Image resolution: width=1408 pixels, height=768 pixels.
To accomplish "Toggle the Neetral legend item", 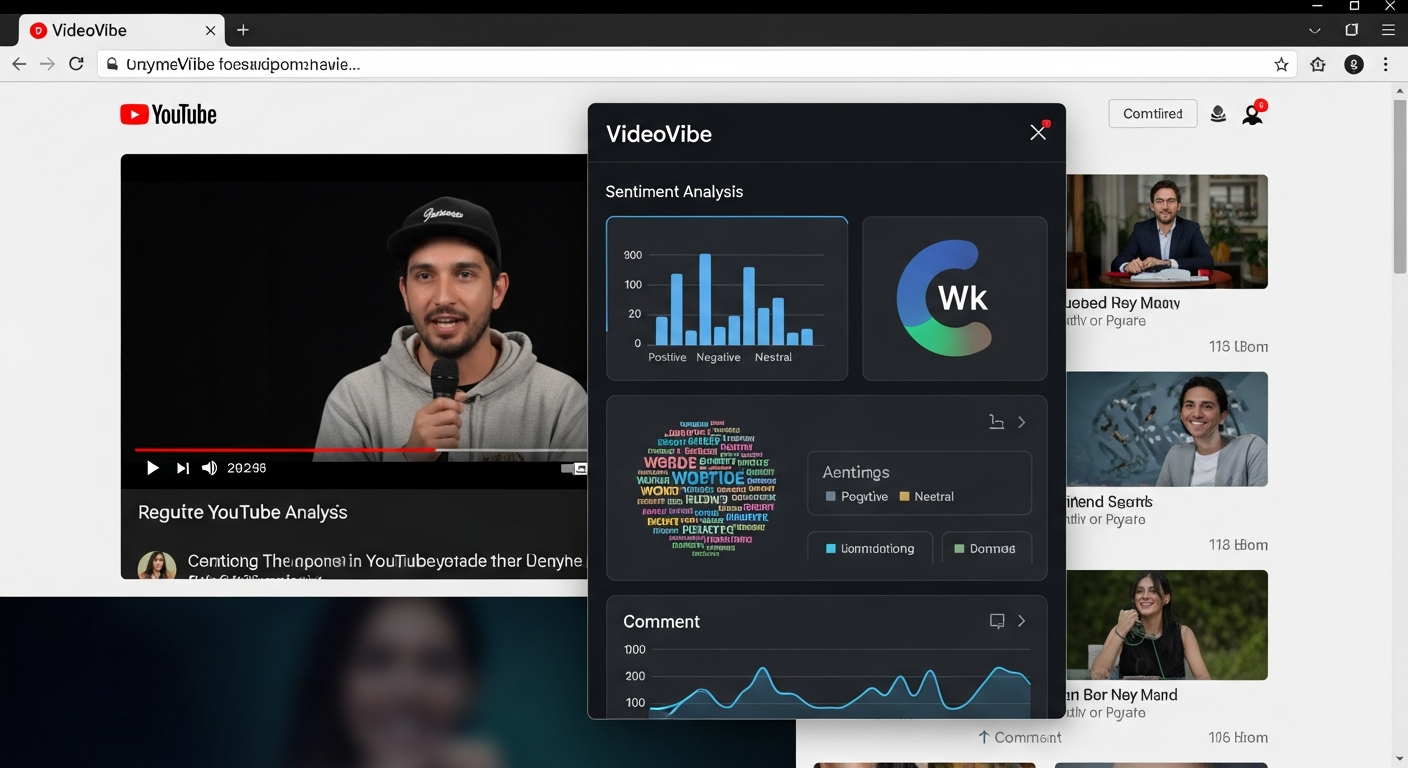I will pyautogui.click(x=927, y=497).
